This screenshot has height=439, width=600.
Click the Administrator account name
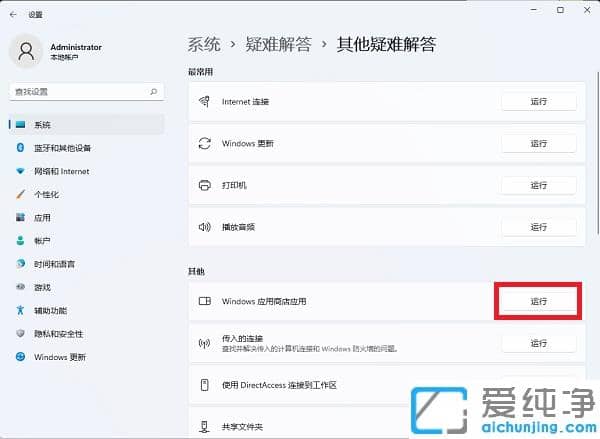[76, 47]
